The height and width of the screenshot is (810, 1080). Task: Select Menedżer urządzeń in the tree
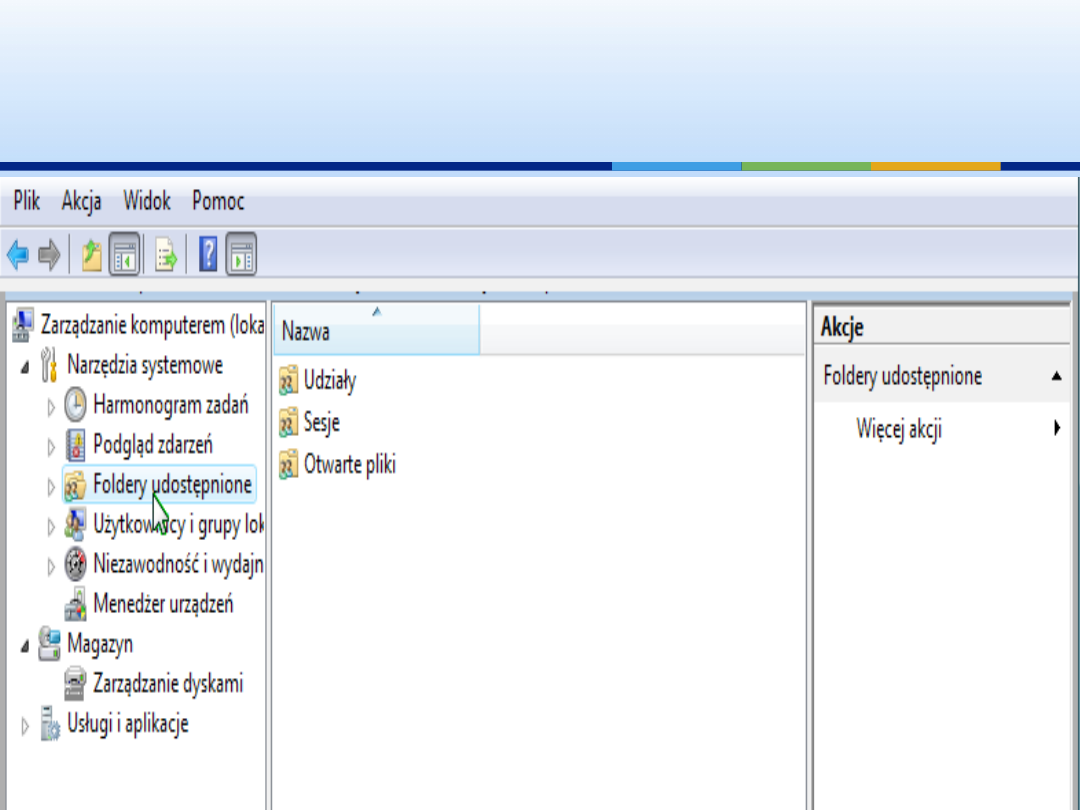click(x=162, y=604)
